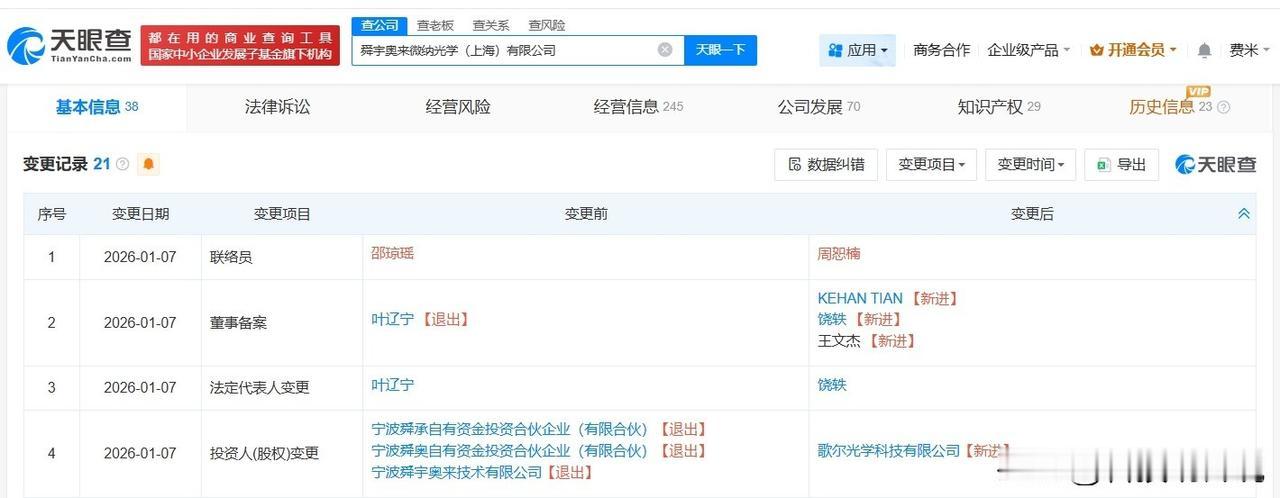Open the 宁波舜宇奥来技术有限公司 link
The height and width of the screenshot is (498, 1280).
(x=457, y=472)
